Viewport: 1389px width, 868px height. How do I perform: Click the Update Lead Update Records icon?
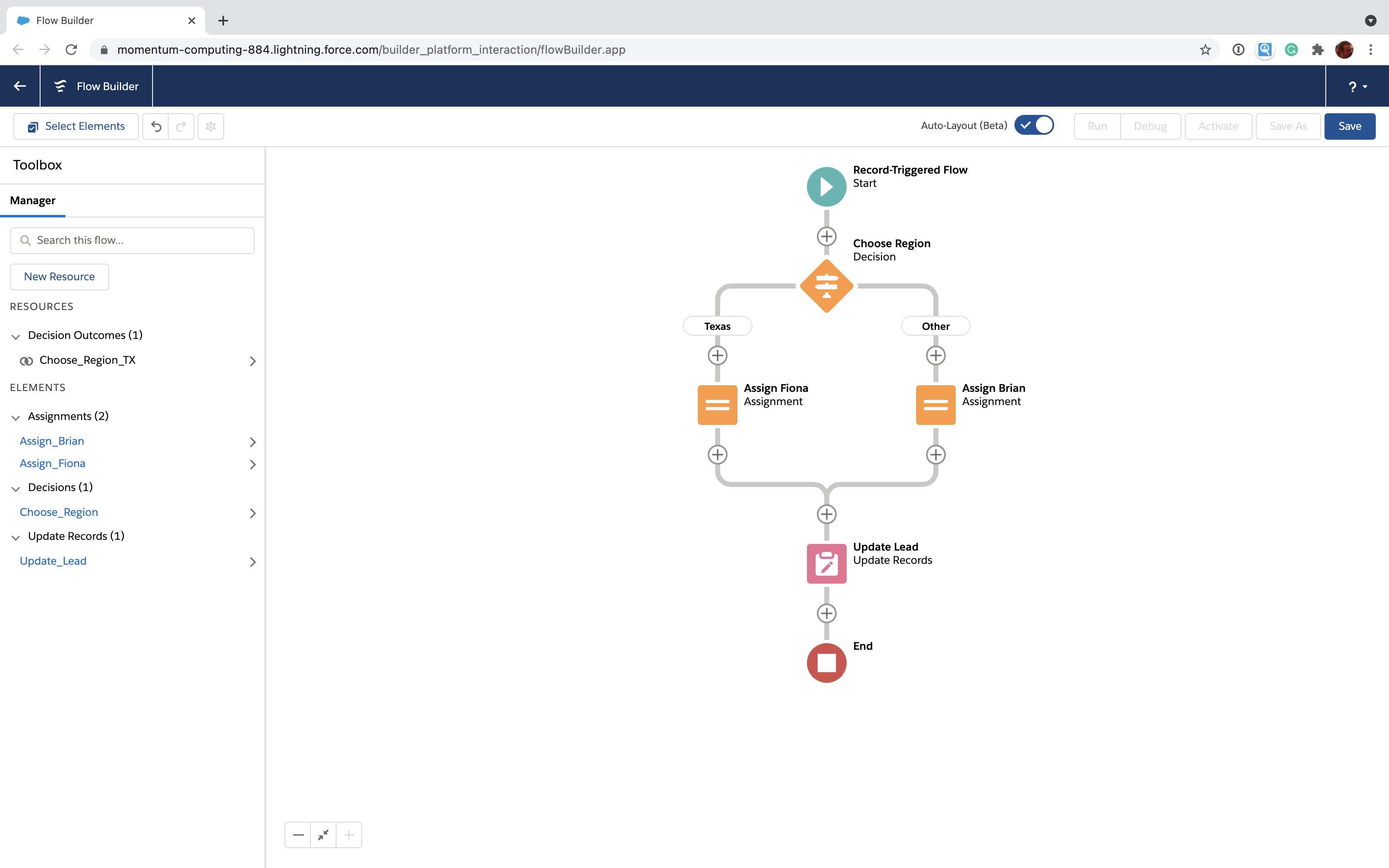pyautogui.click(x=826, y=563)
